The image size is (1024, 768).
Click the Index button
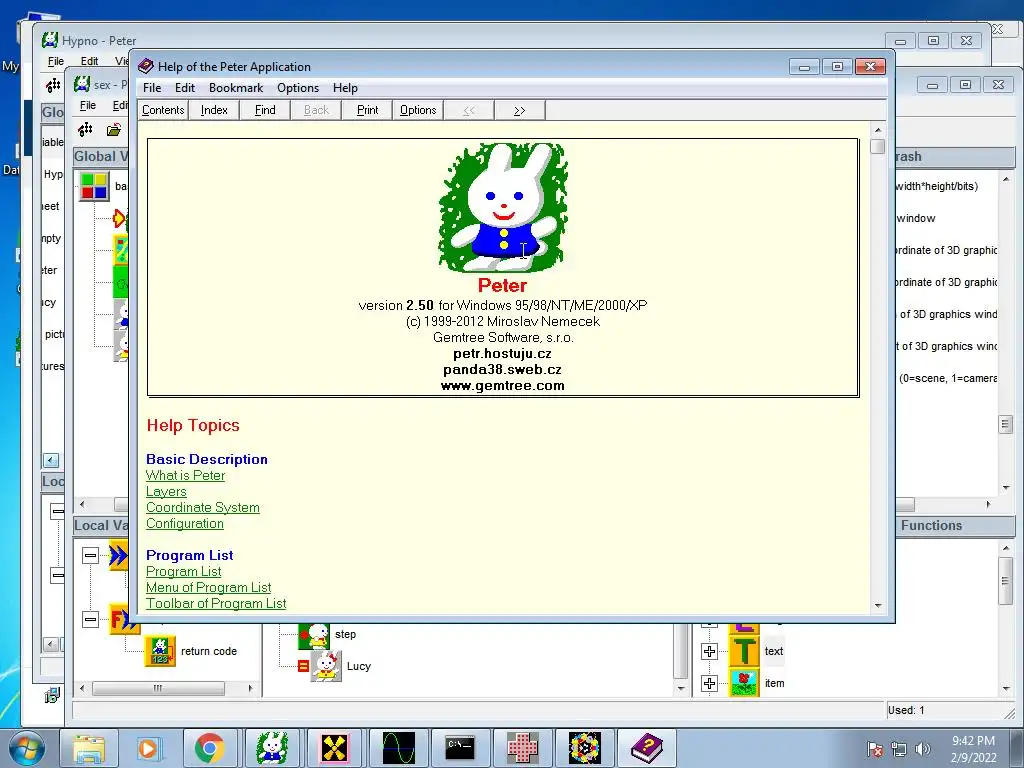tap(214, 110)
